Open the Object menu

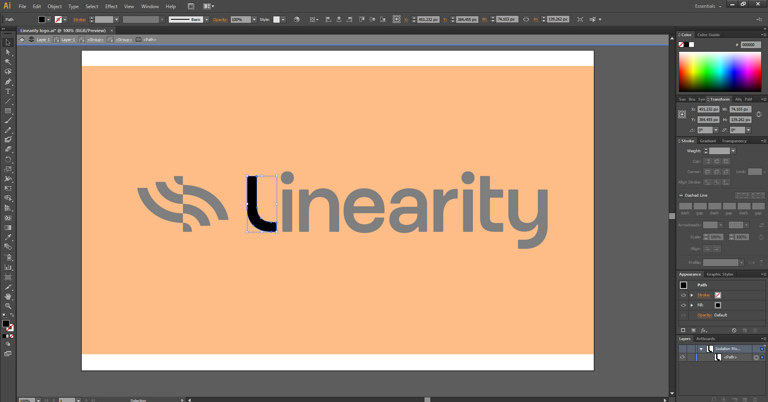point(54,6)
